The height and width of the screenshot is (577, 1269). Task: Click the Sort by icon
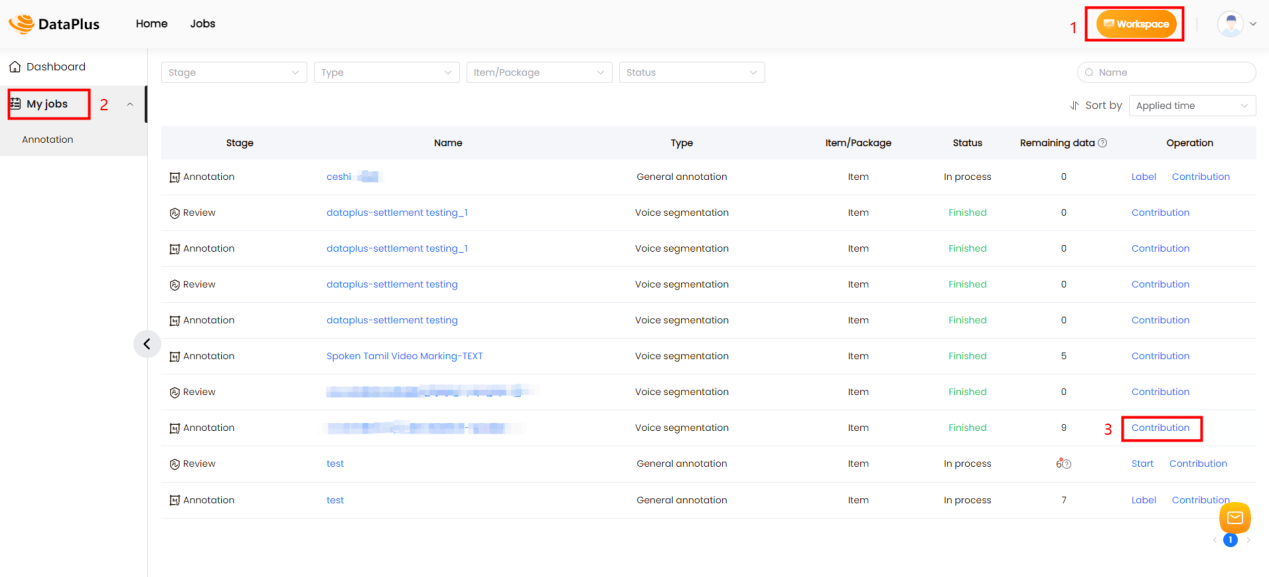1074,105
